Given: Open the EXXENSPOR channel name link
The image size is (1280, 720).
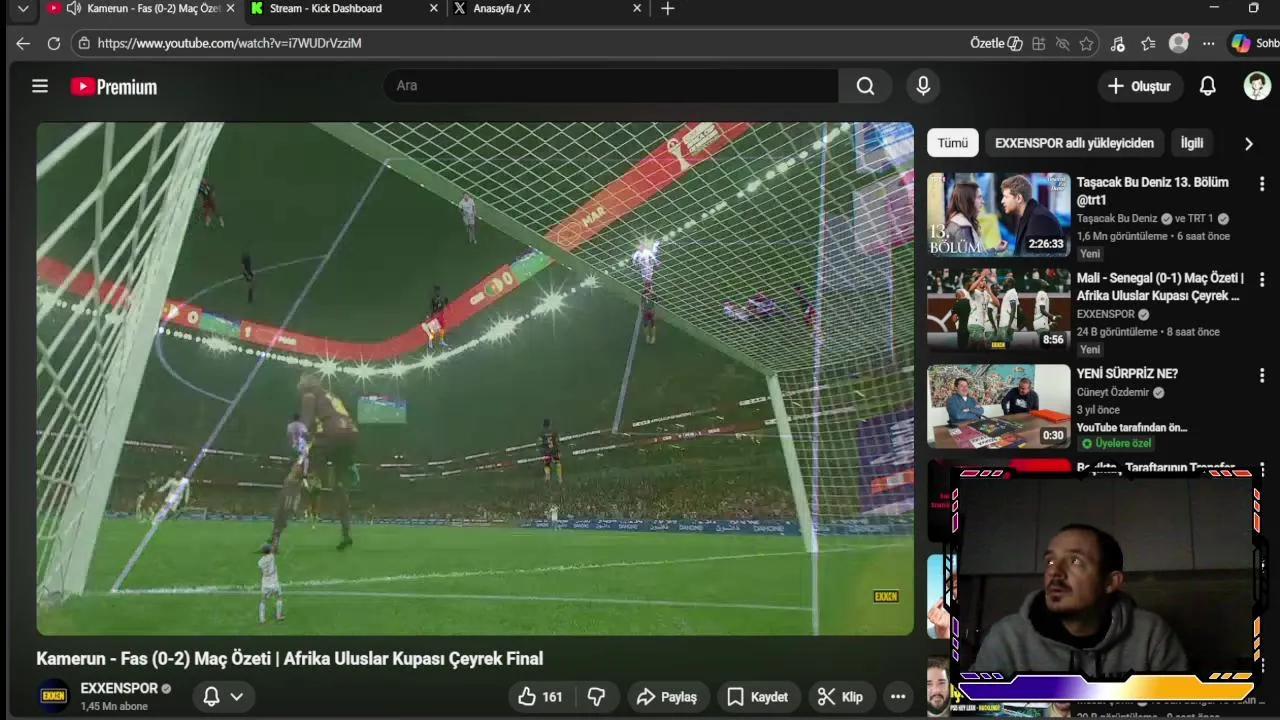Looking at the screenshot, I should (x=119, y=689).
